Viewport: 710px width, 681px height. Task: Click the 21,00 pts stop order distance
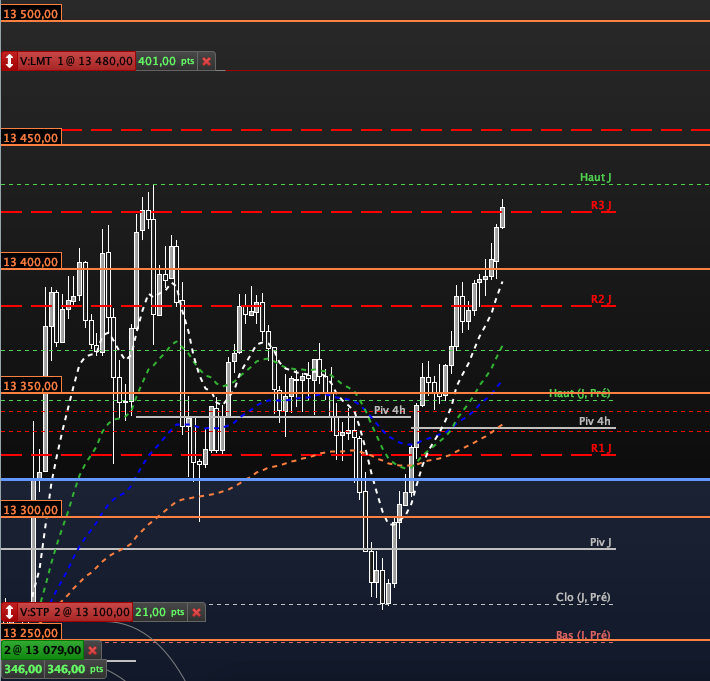coord(160,612)
